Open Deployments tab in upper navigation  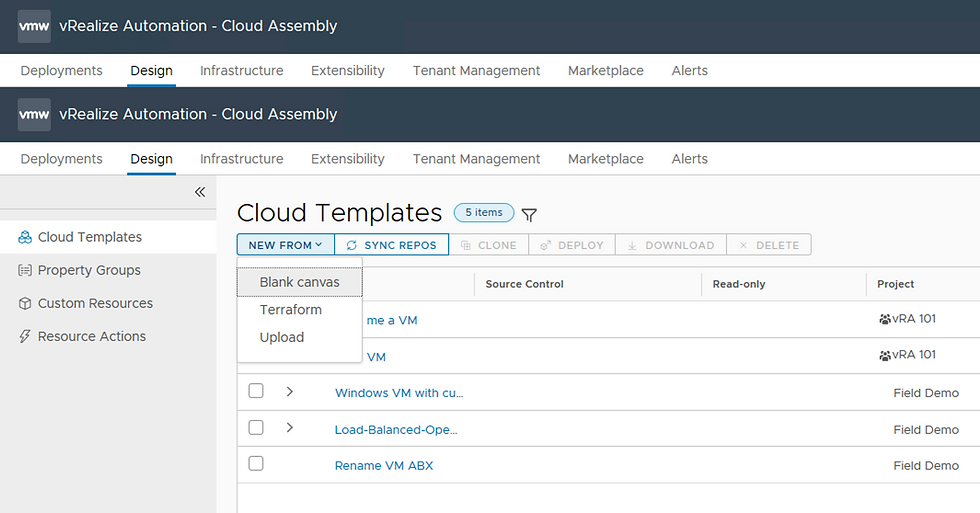(61, 71)
